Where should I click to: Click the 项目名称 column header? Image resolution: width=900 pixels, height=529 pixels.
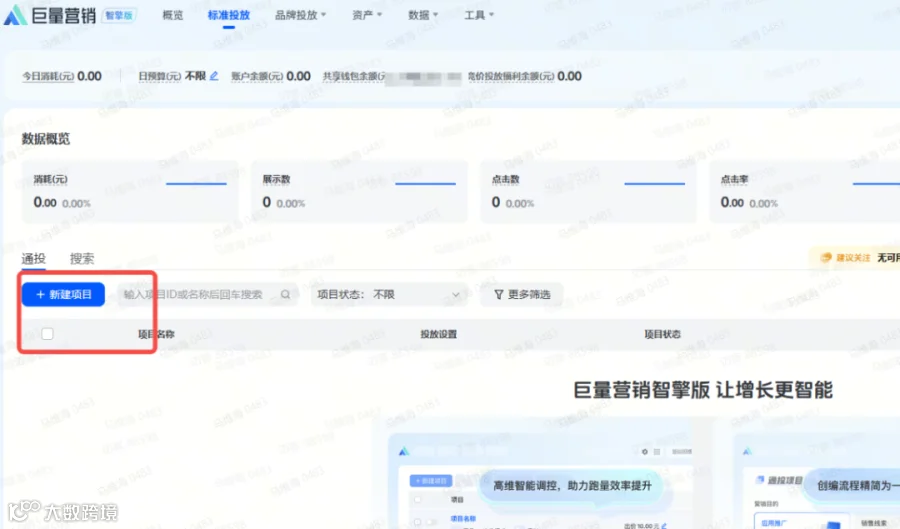coord(156,334)
